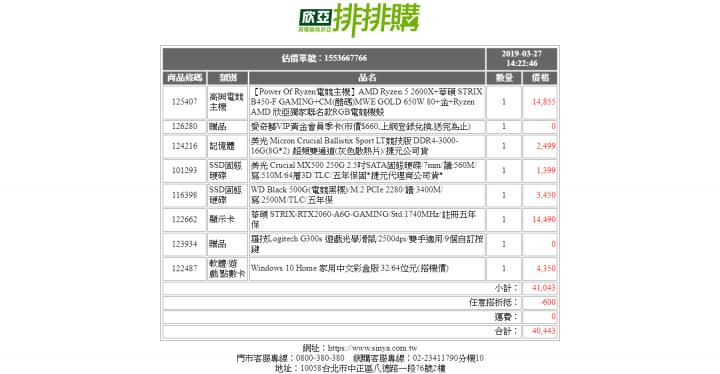Click the Crucial MX500 250G product name
Image resolution: width=720 pixels, height=374 pixels.
point(364,170)
